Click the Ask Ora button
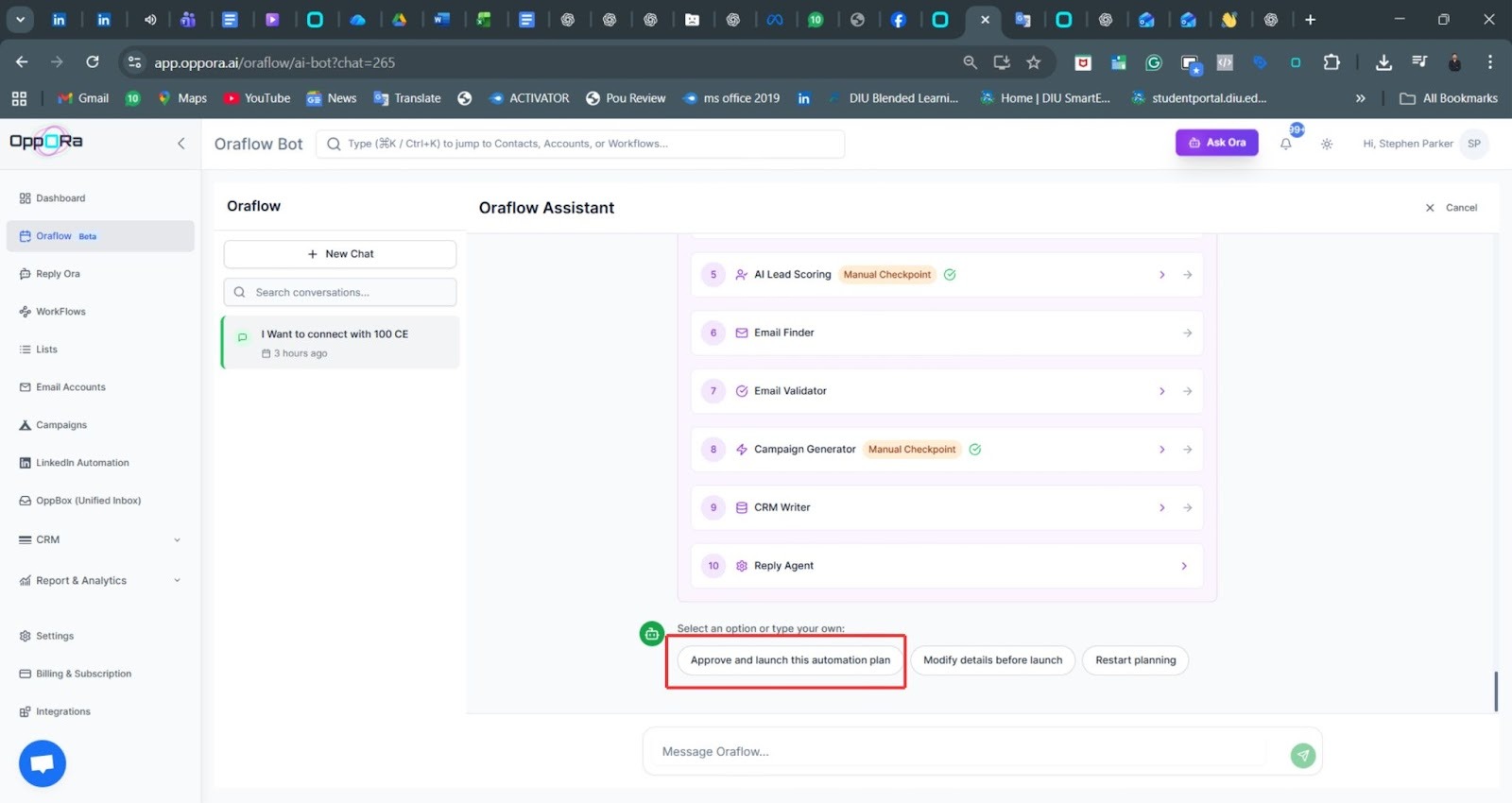The image size is (1512, 803). (1216, 143)
